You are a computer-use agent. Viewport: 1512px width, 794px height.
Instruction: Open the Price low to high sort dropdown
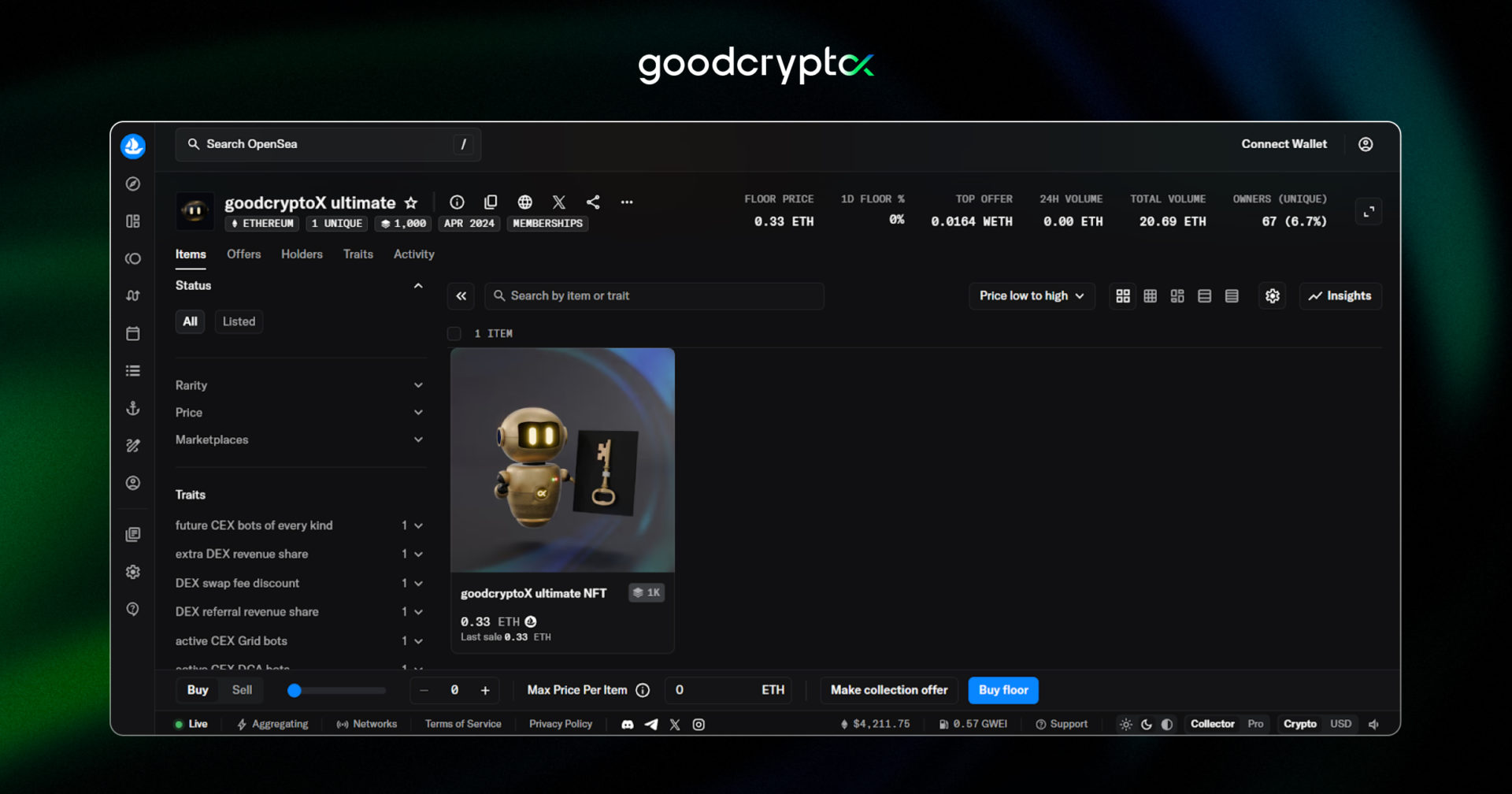1031,296
